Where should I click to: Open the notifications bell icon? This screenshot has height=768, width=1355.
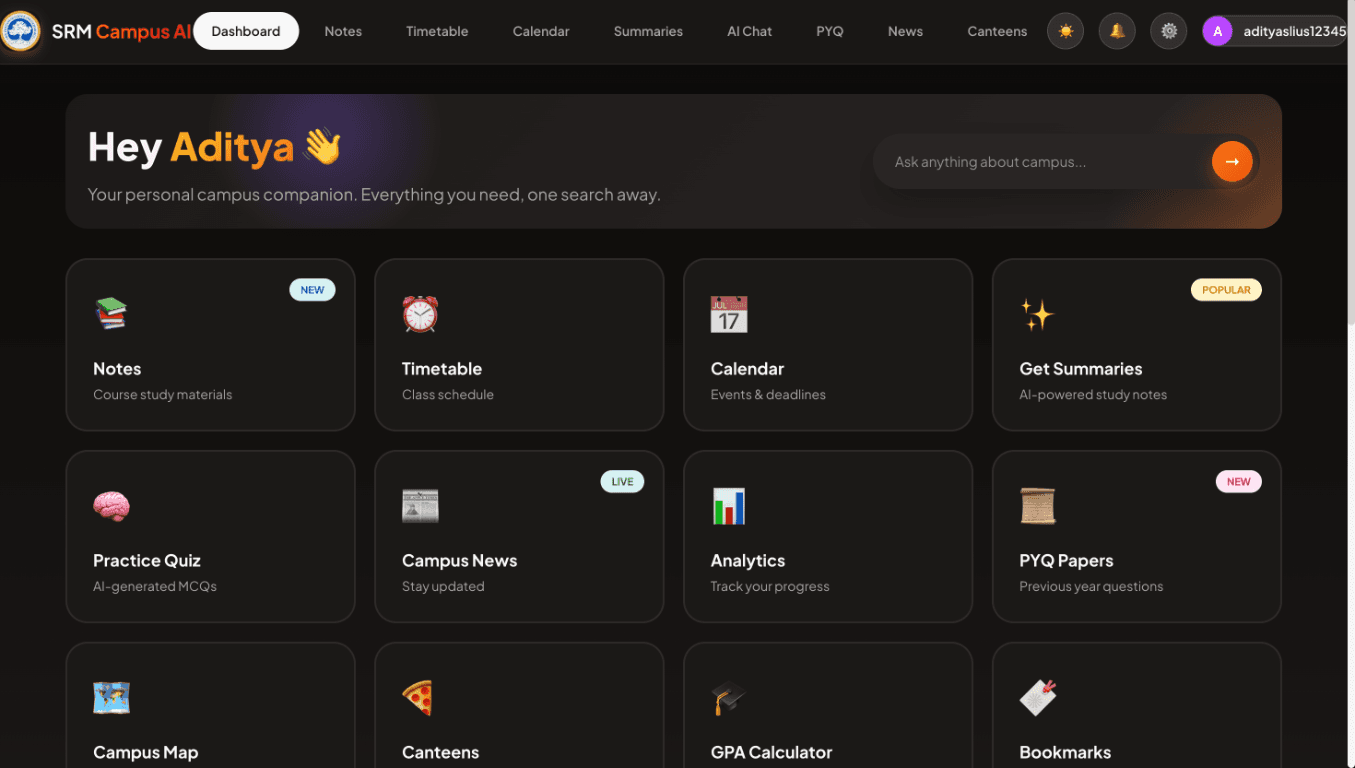1117,31
